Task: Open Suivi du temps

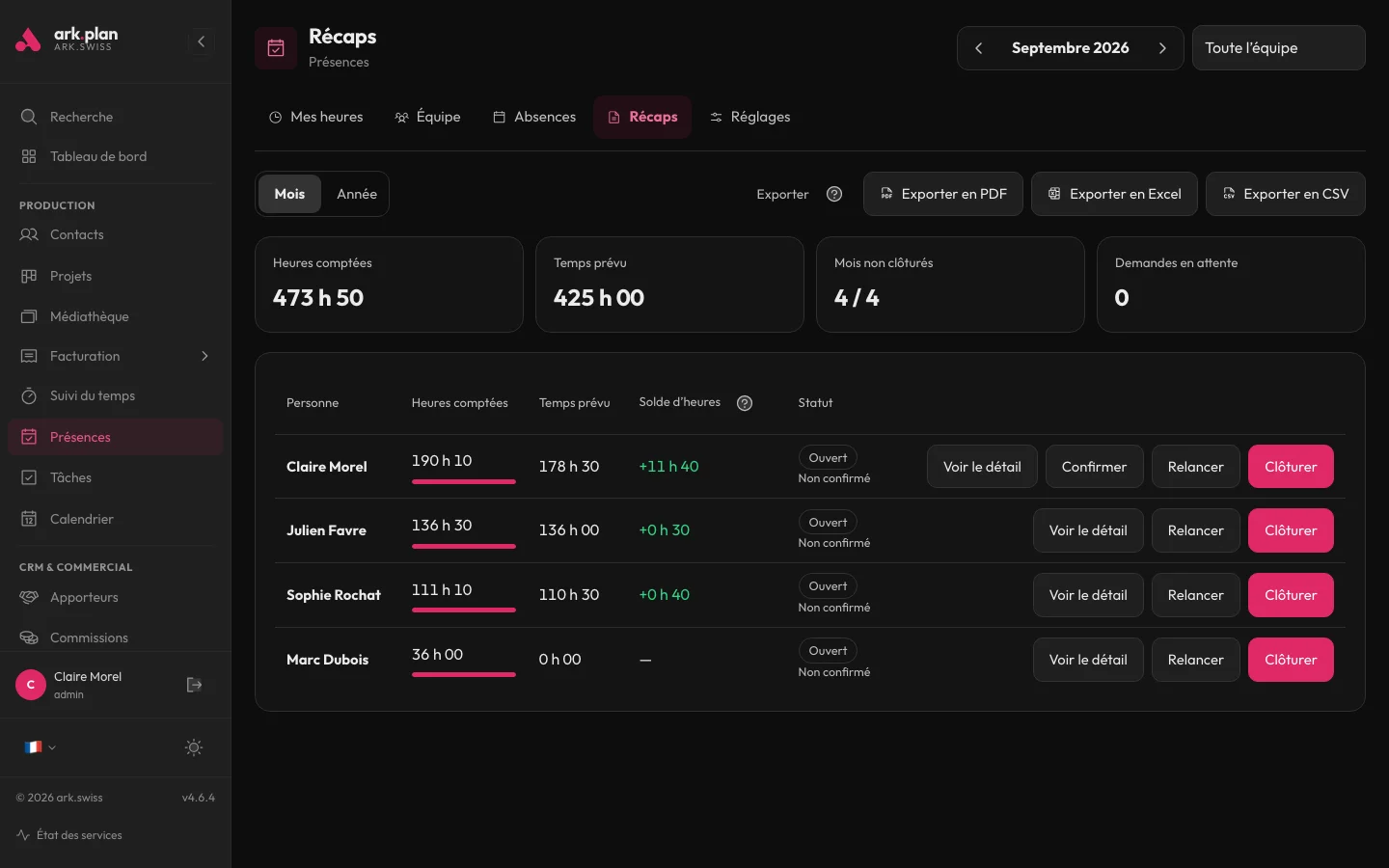Action: 116,395
